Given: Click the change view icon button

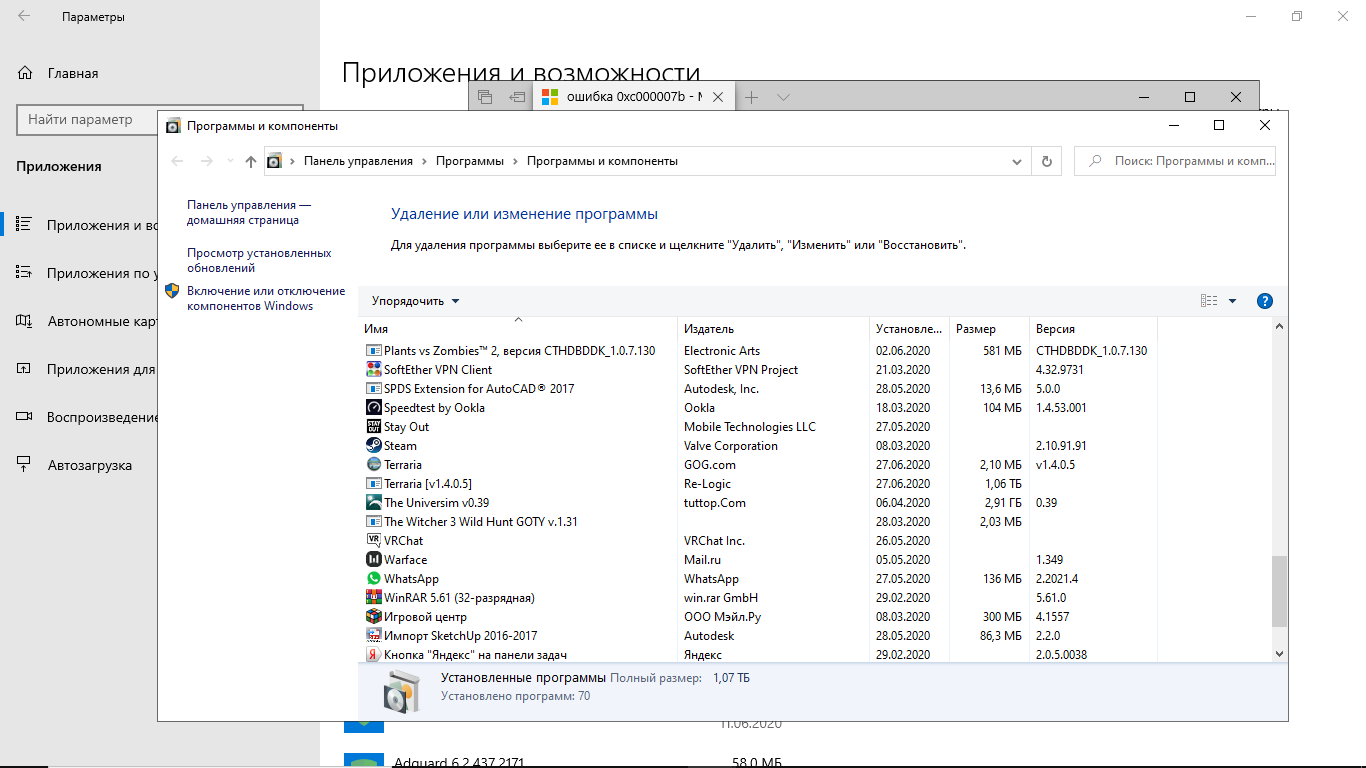Looking at the screenshot, I should pos(1209,301).
